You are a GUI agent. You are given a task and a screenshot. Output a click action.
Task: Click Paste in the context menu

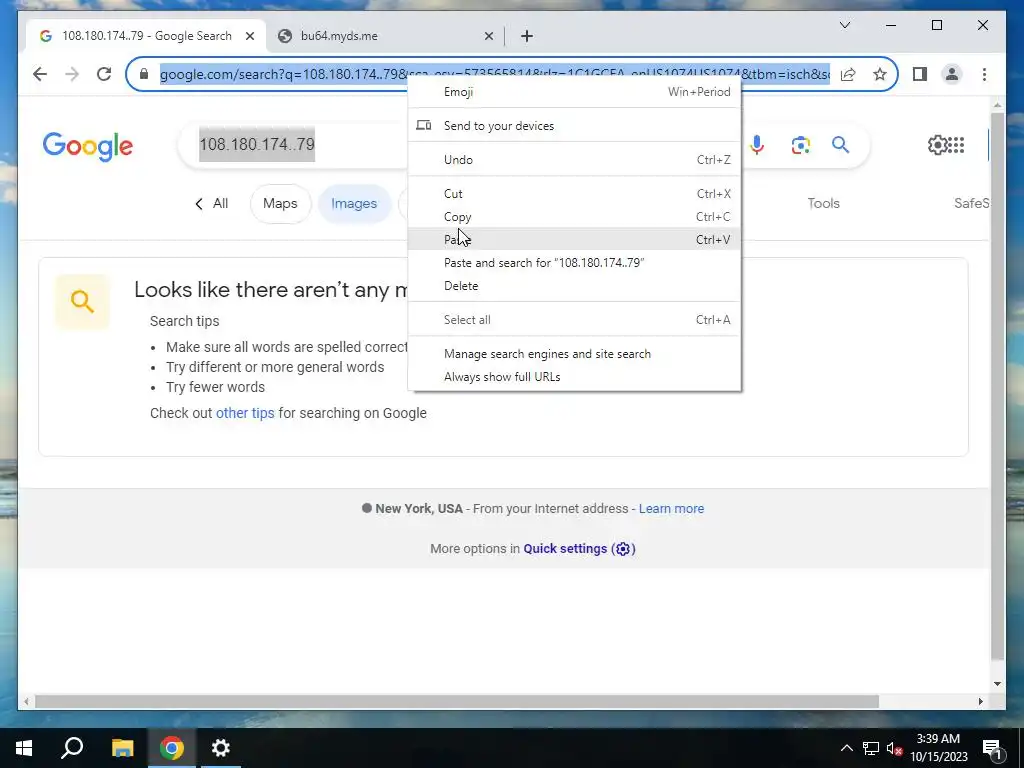574,240
